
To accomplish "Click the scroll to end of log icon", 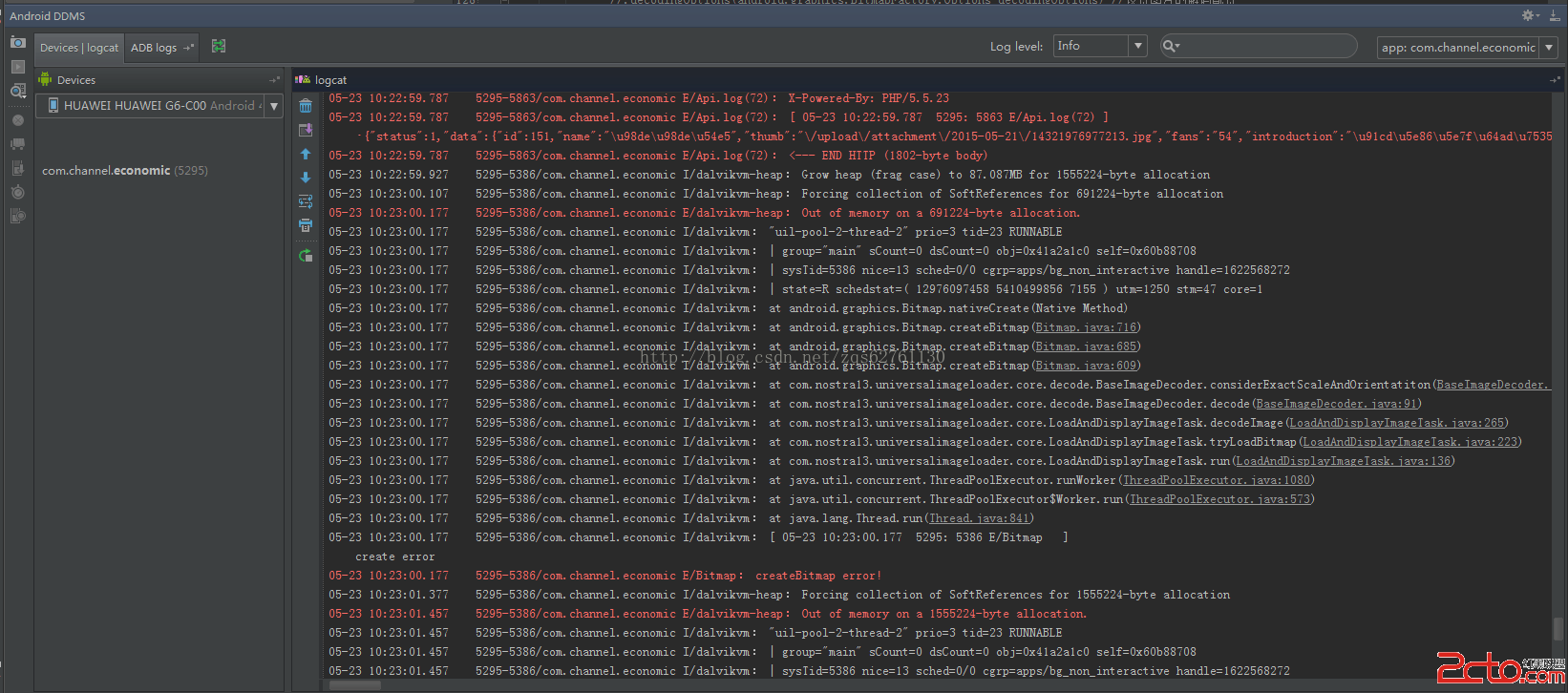I will [x=306, y=130].
